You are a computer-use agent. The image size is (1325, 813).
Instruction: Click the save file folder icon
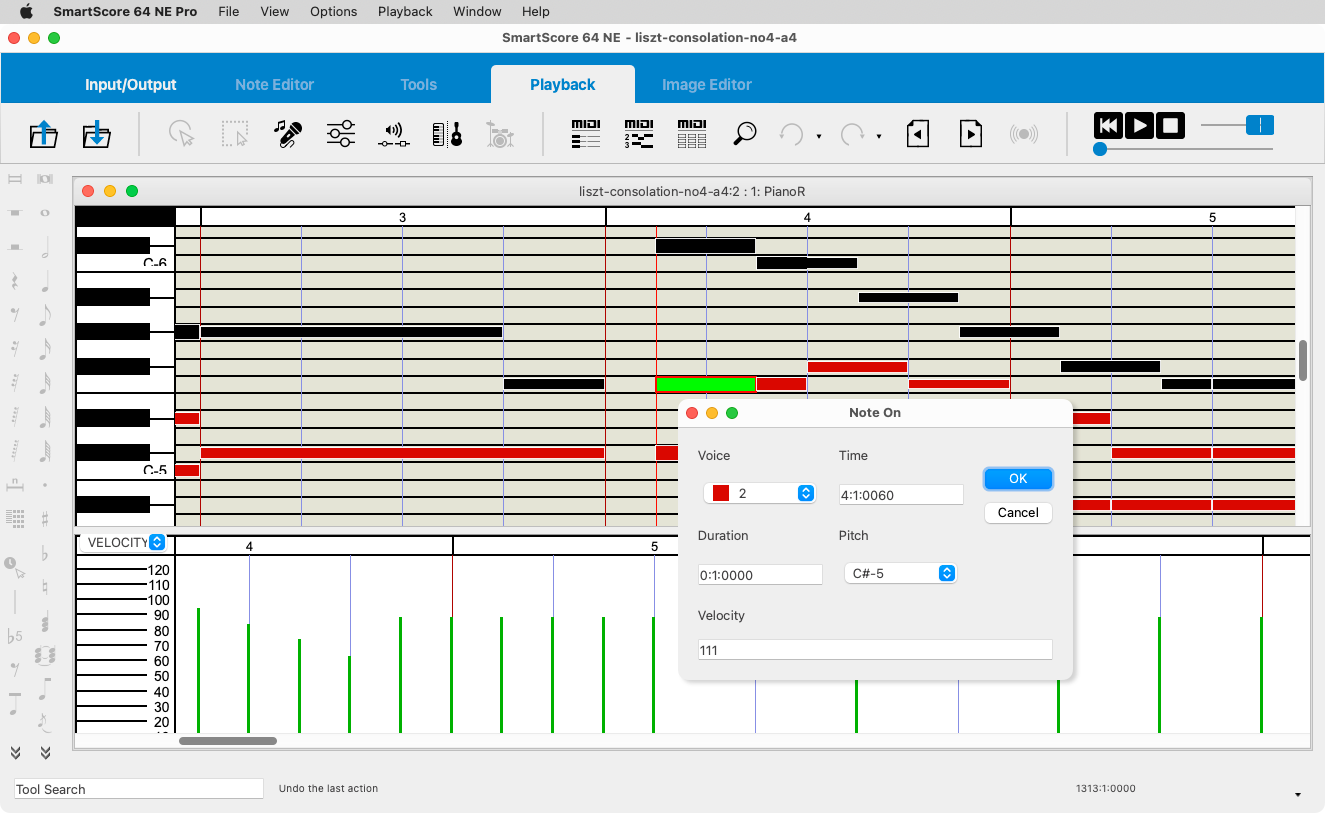click(x=96, y=133)
